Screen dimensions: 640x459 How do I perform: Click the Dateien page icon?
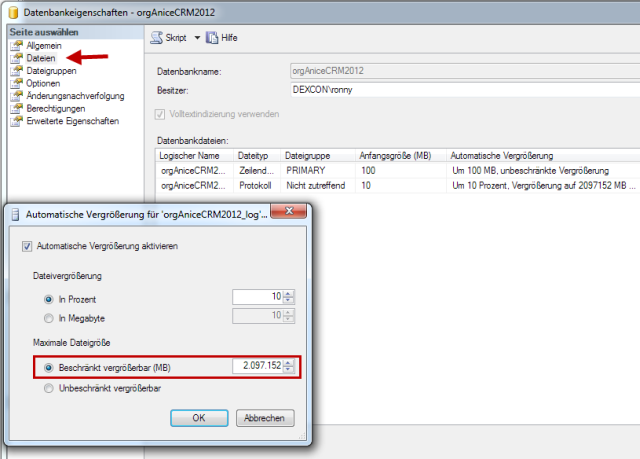16,58
